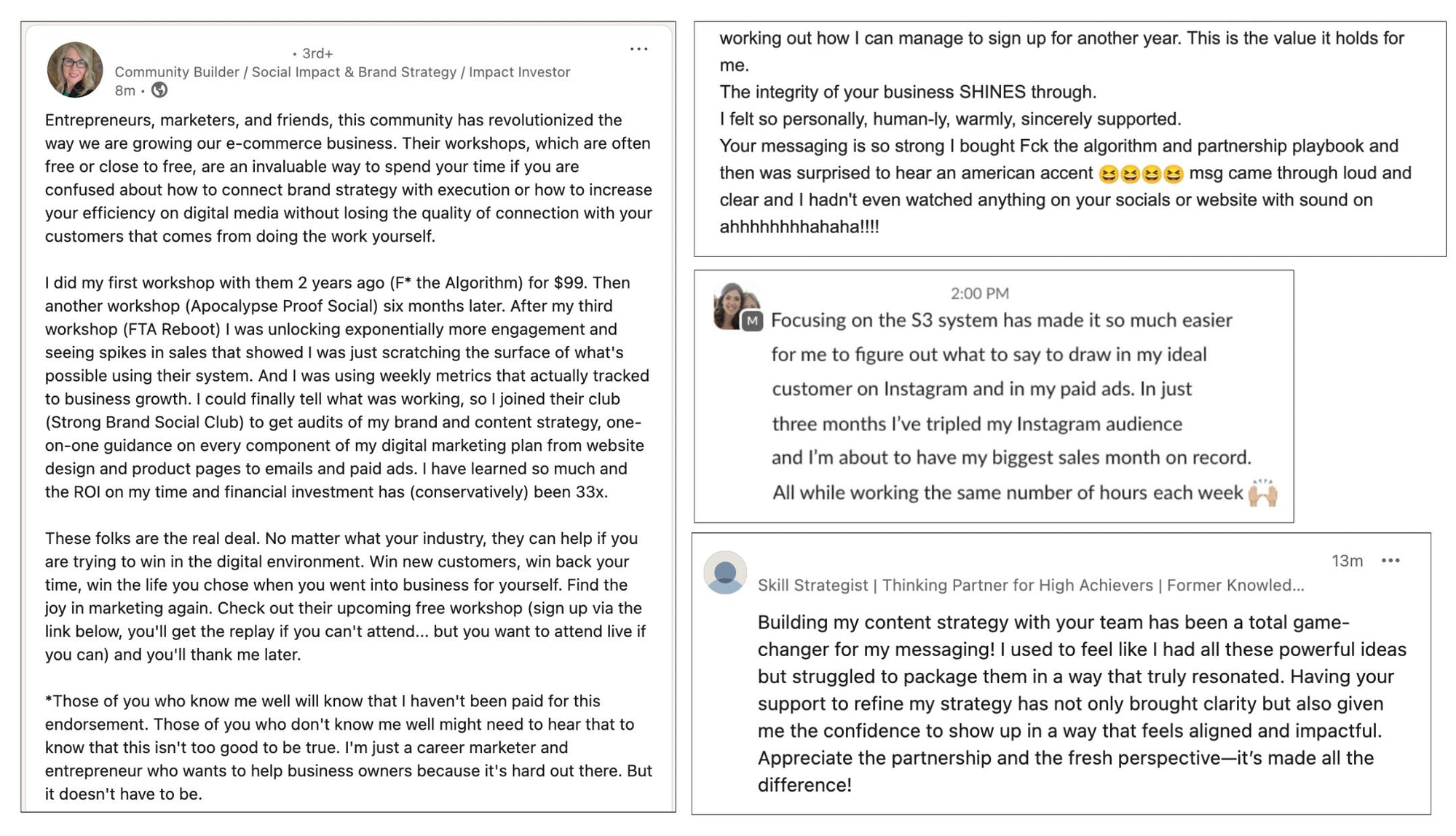Click the 'Building my content strategy' comment text
The width and height of the screenshot is (1456, 836).
(x=1081, y=703)
